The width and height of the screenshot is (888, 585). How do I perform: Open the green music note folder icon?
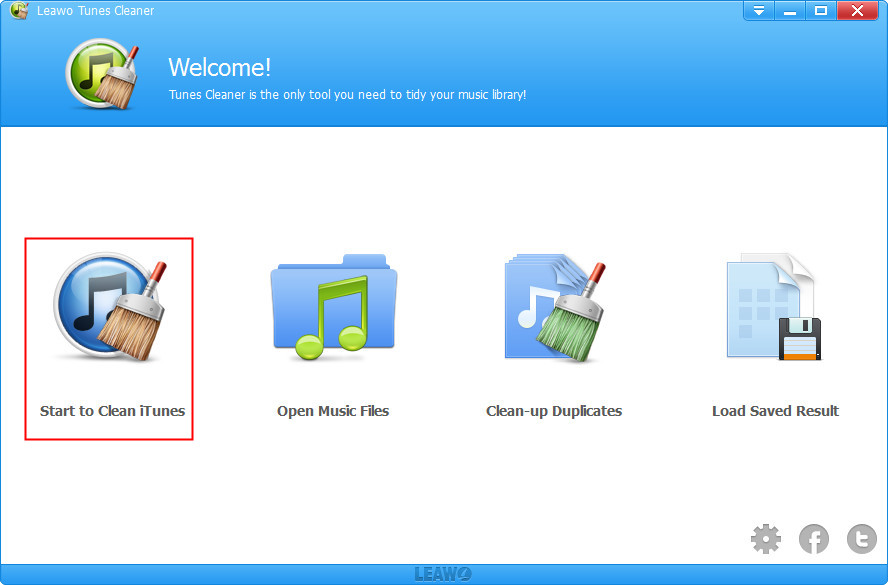[333, 307]
